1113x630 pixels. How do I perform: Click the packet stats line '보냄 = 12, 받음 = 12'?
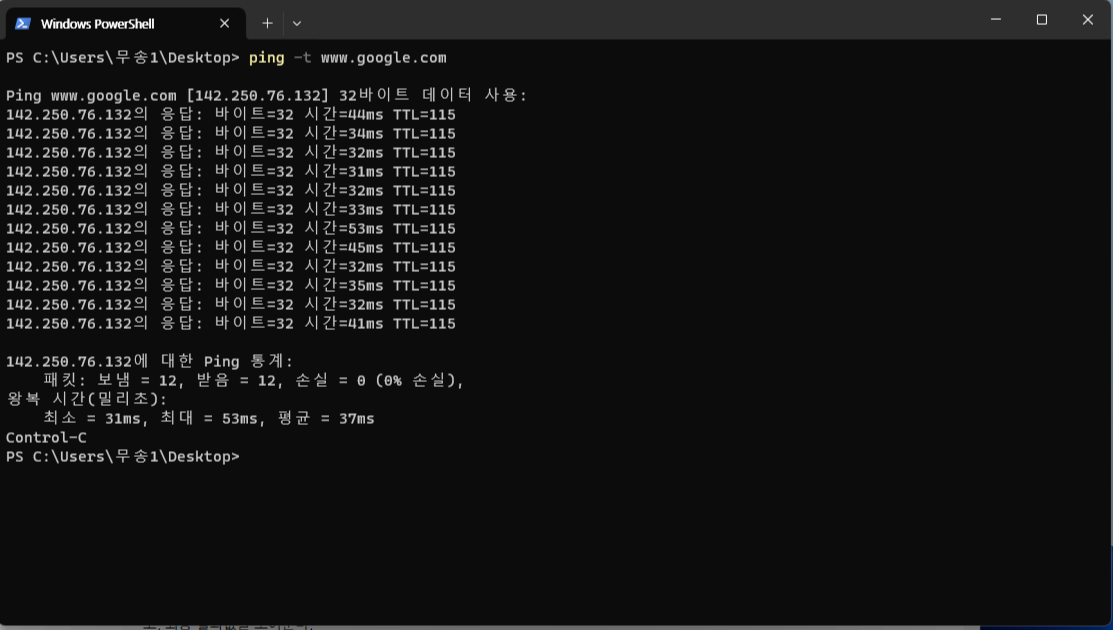tap(253, 381)
